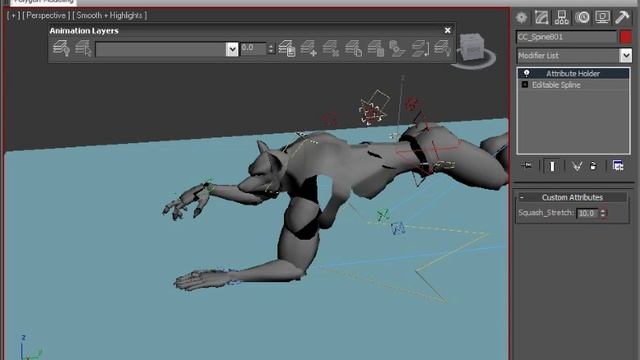Click Paste New Layer icon

click(397, 49)
